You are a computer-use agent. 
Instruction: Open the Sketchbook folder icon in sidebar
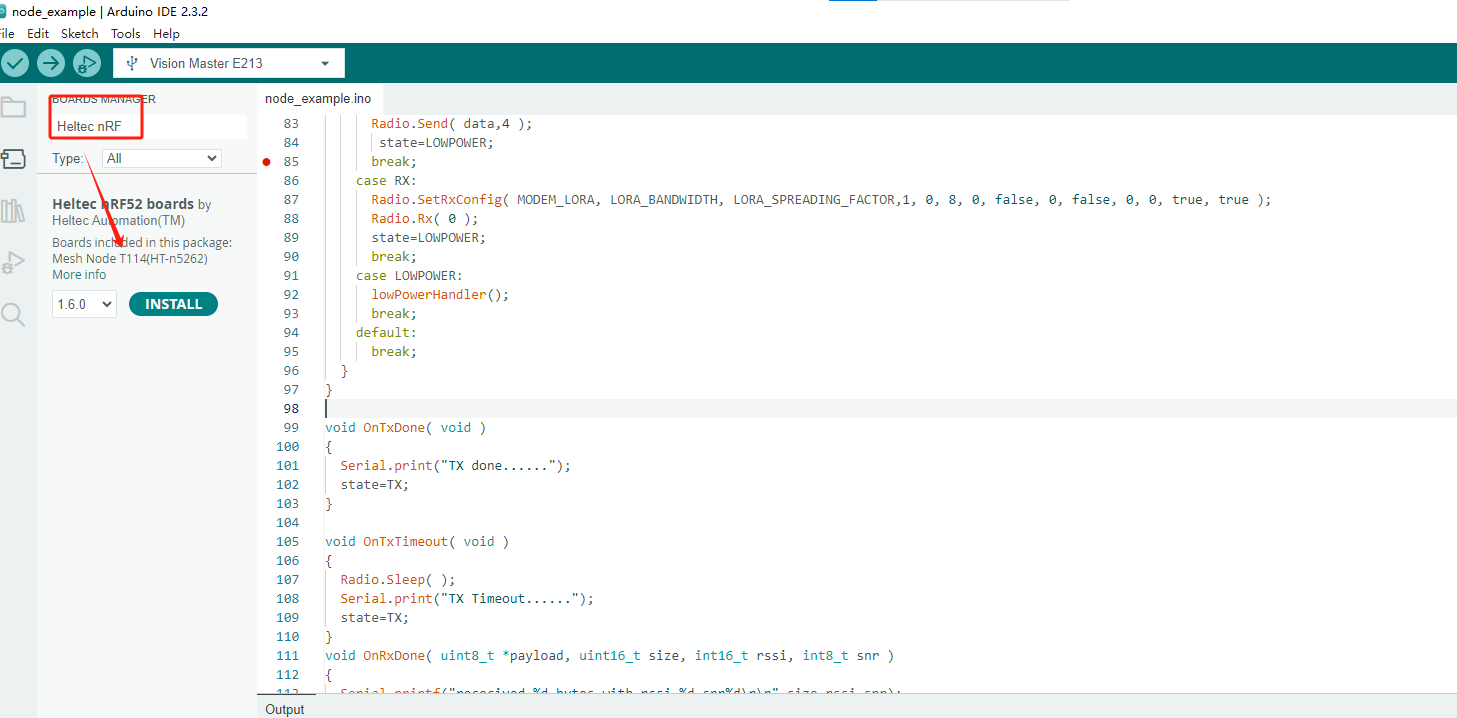(x=13, y=108)
